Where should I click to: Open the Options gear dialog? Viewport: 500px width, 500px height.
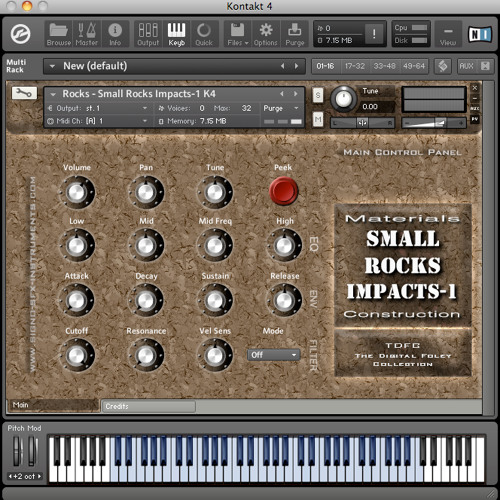tap(266, 34)
